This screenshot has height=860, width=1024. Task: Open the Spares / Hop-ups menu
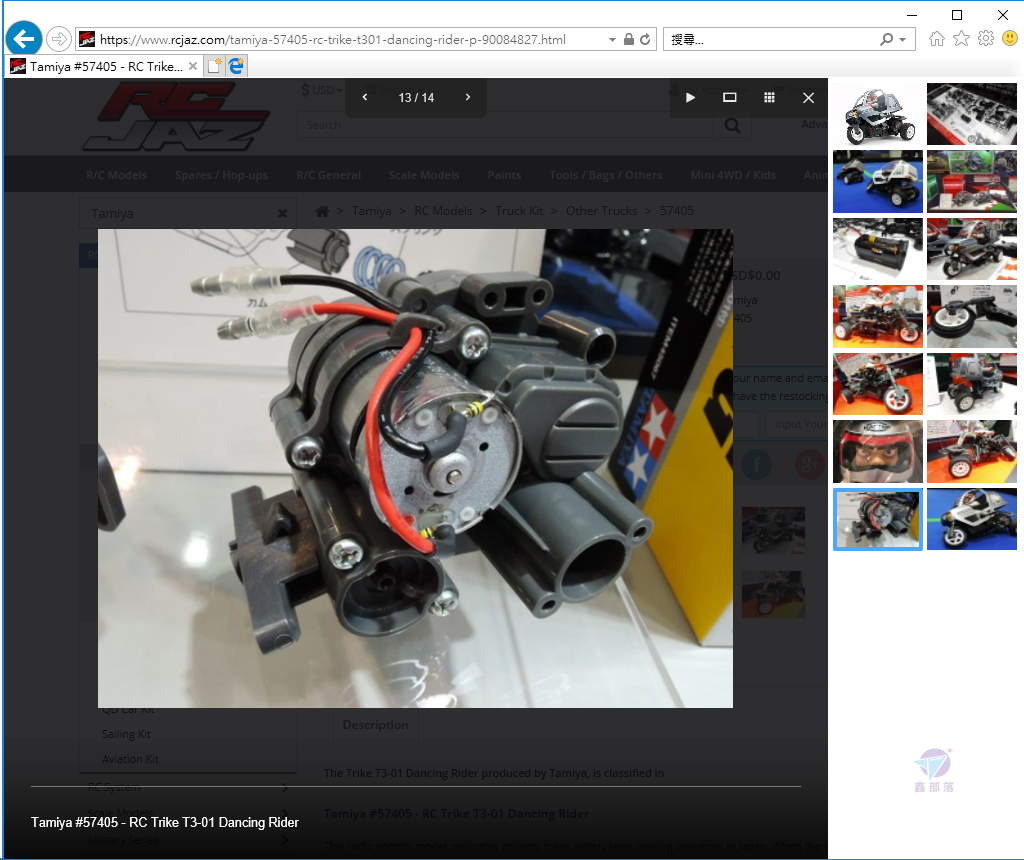(x=221, y=175)
